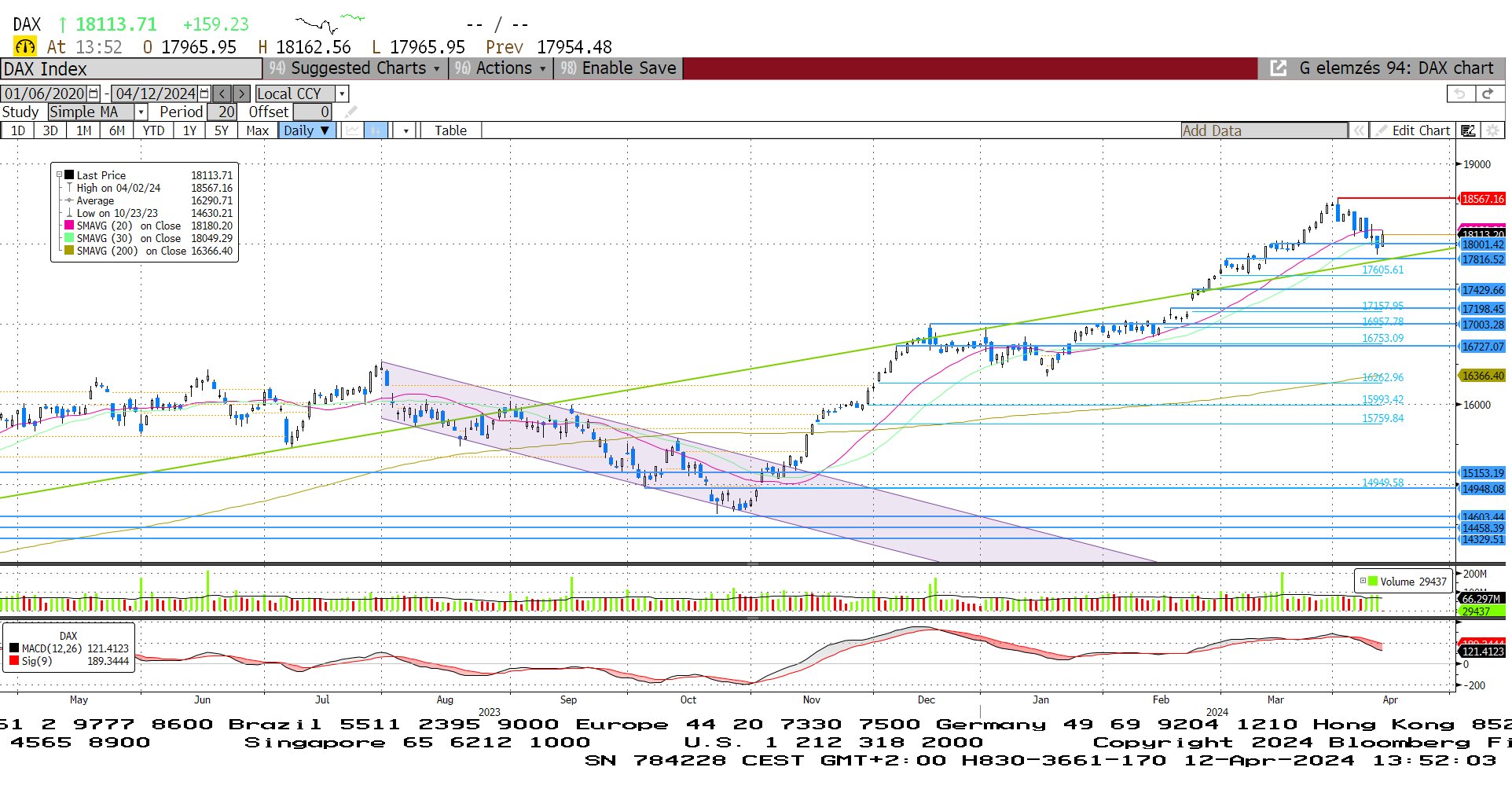Open the Local CCY currency dropdown
This screenshot has height=804, width=1512.
click(x=342, y=94)
